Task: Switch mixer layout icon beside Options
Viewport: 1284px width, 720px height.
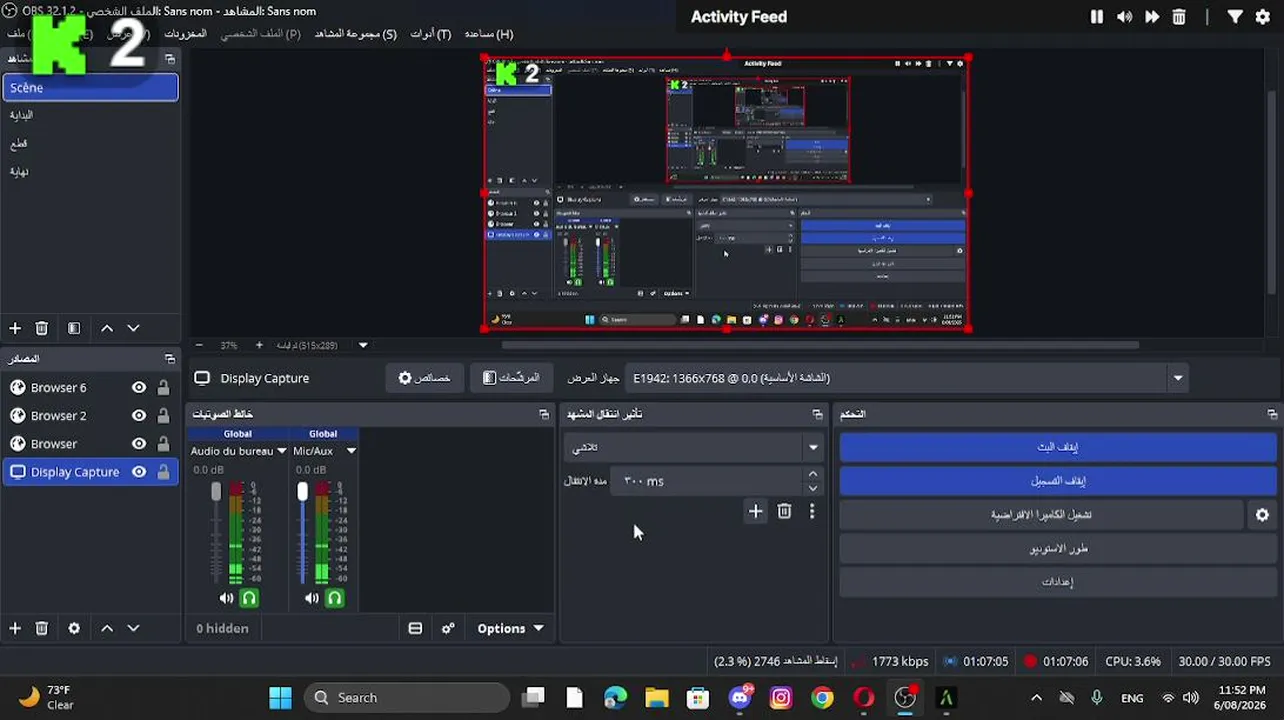Action: 415,628
